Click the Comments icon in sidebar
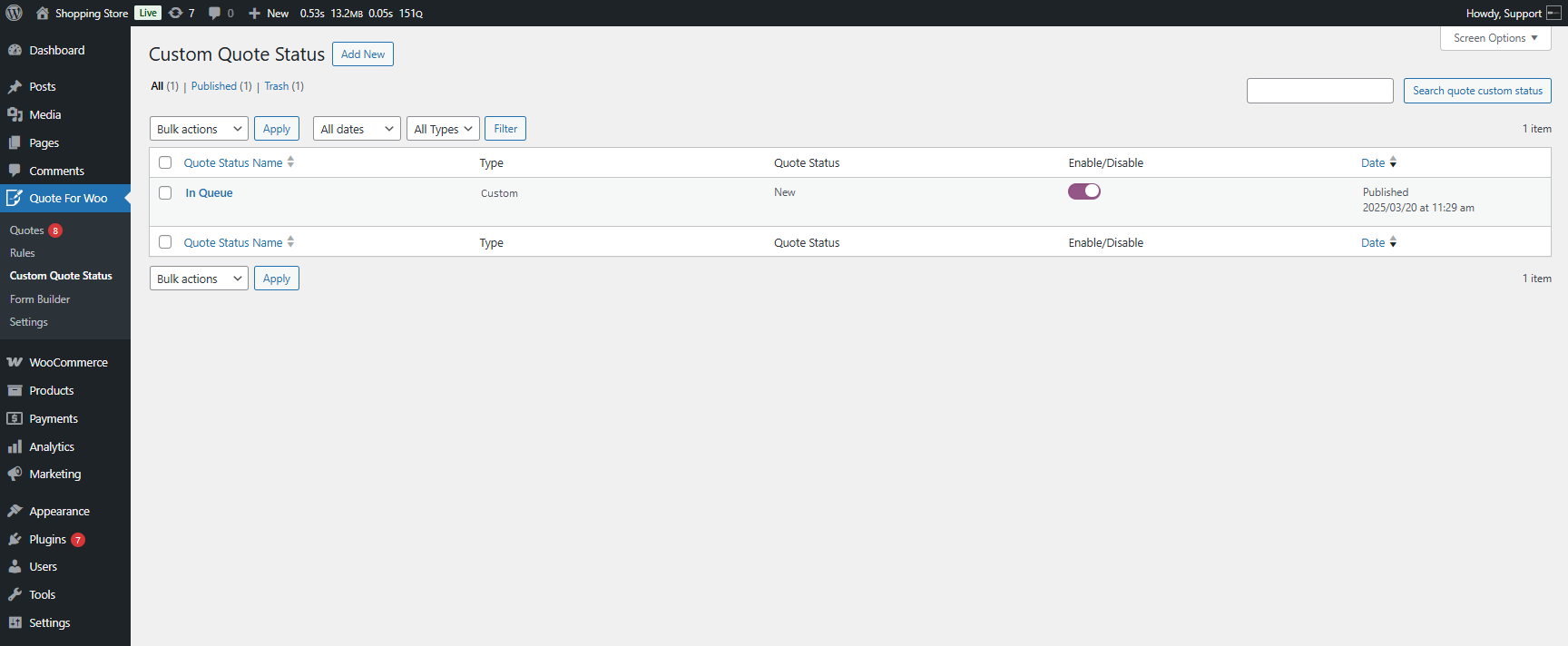1568x646 pixels. (x=15, y=171)
